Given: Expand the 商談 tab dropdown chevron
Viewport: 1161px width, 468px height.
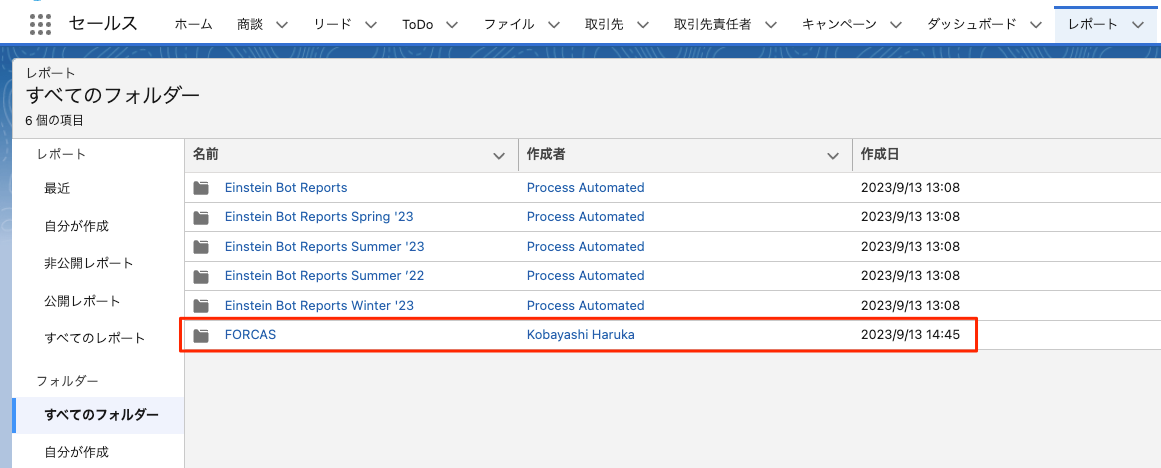Looking at the screenshot, I should click(281, 25).
